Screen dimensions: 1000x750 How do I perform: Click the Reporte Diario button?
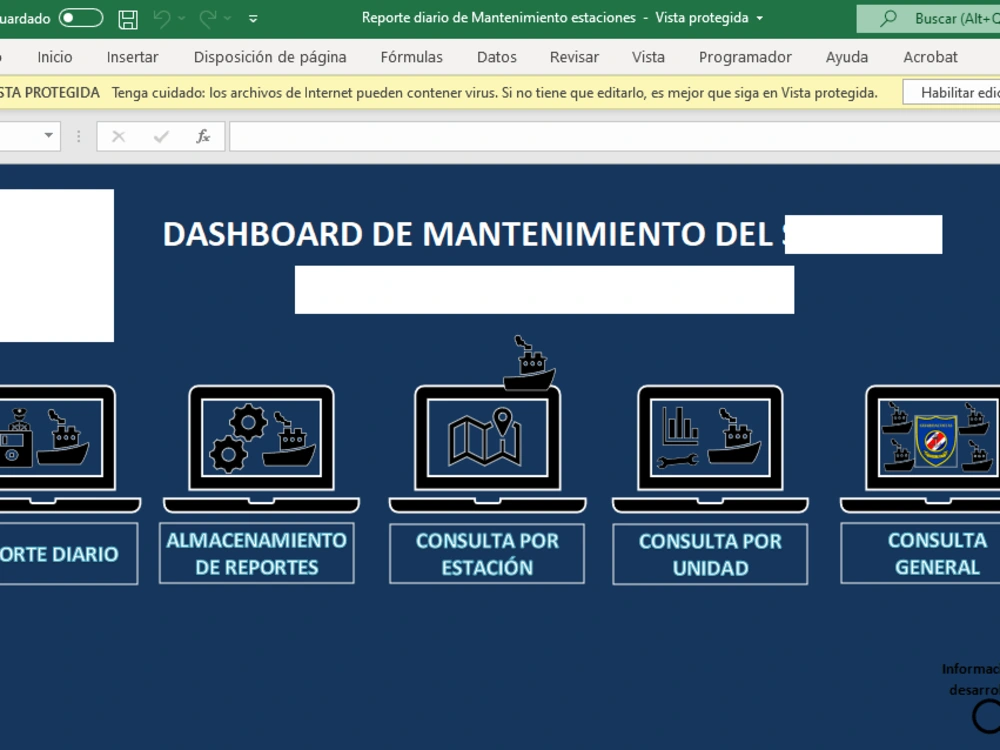pyautogui.click(x=68, y=554)
